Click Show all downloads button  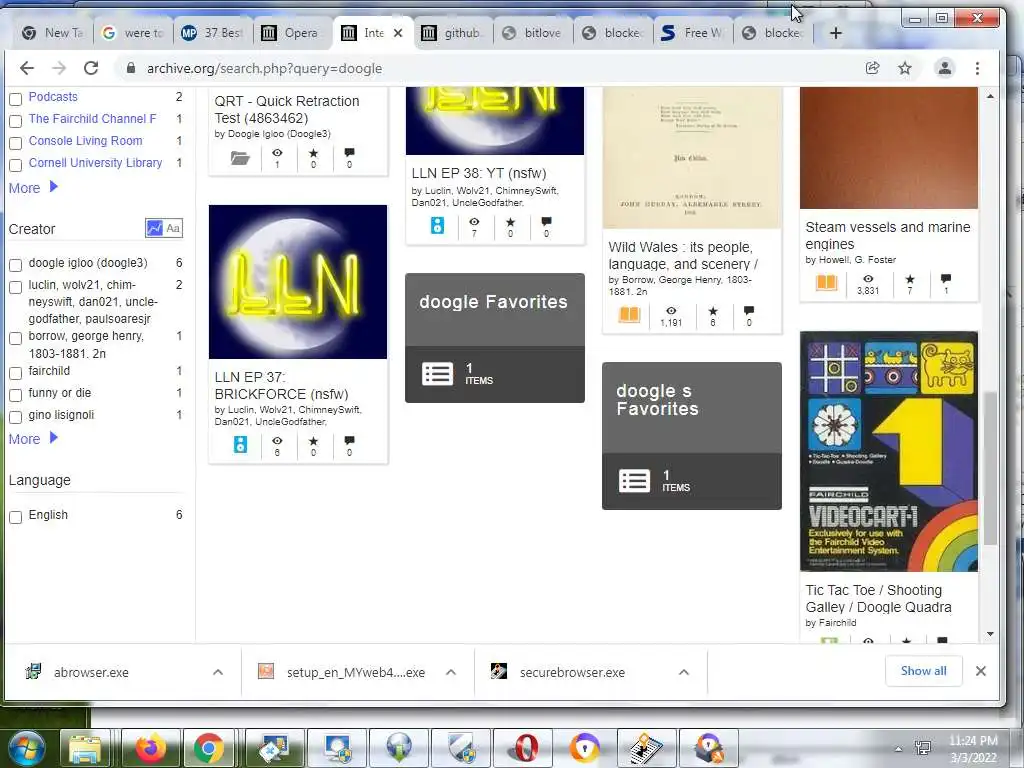[923, 671]
